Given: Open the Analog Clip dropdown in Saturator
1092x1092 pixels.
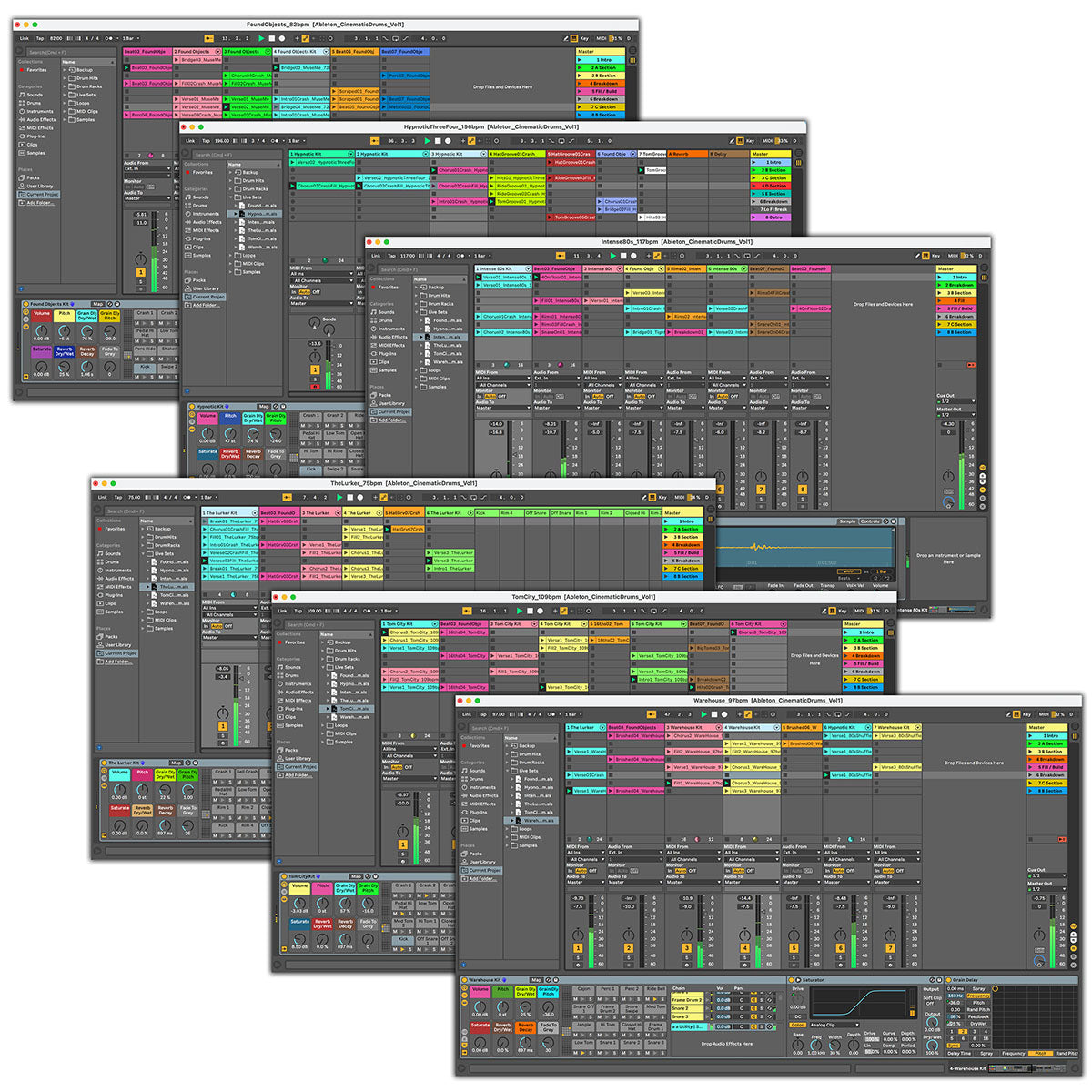Looking at the screenshot, I should pyautogui.click(x=834, y=1026).
